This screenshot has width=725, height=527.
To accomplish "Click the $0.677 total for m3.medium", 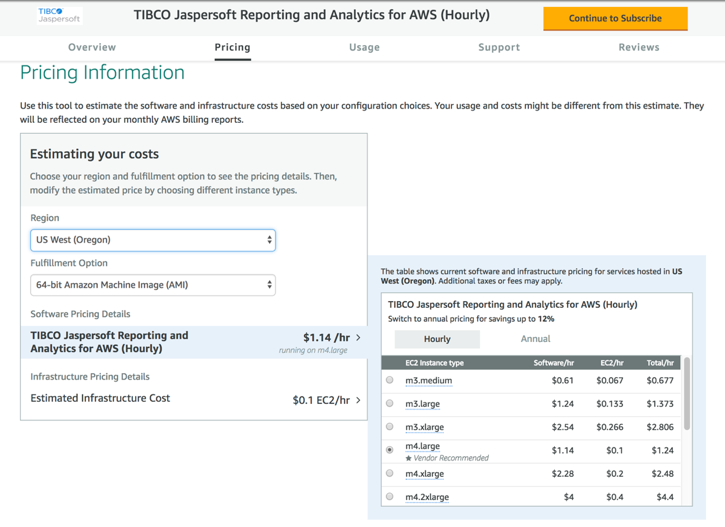I will click(x=660, y=380).
